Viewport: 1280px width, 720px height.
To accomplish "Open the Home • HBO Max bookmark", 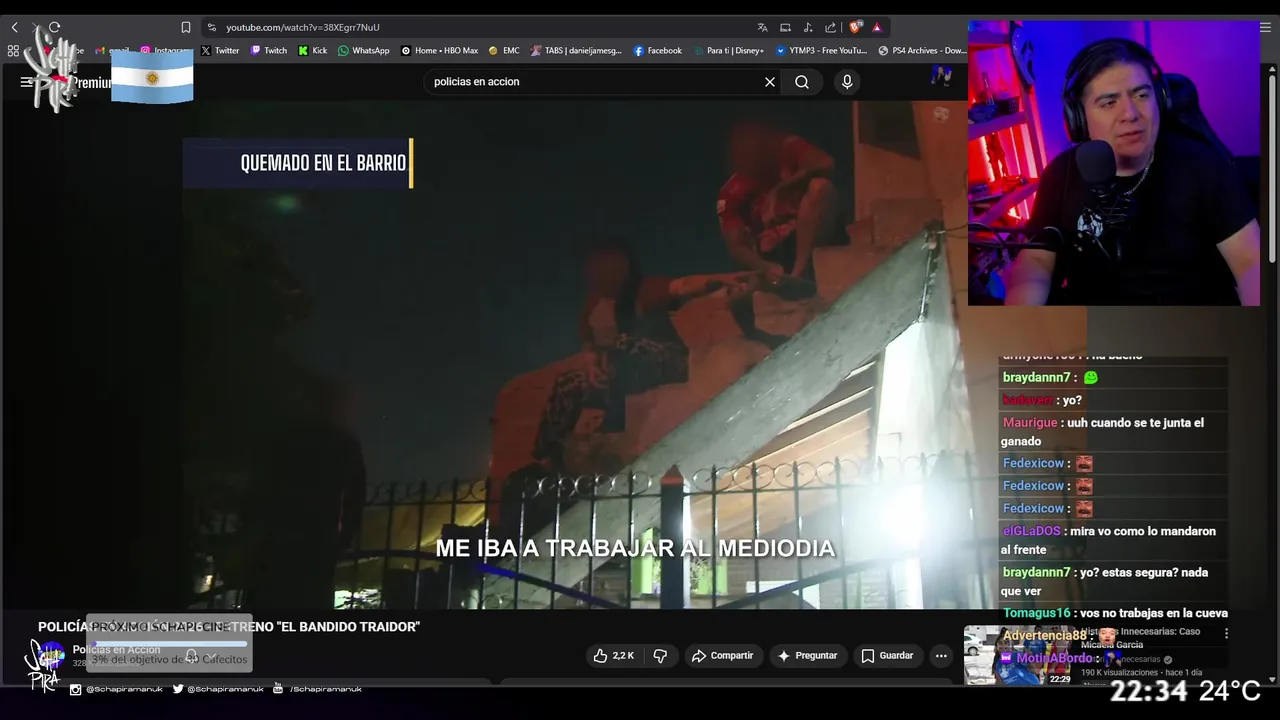I will 440,50.
